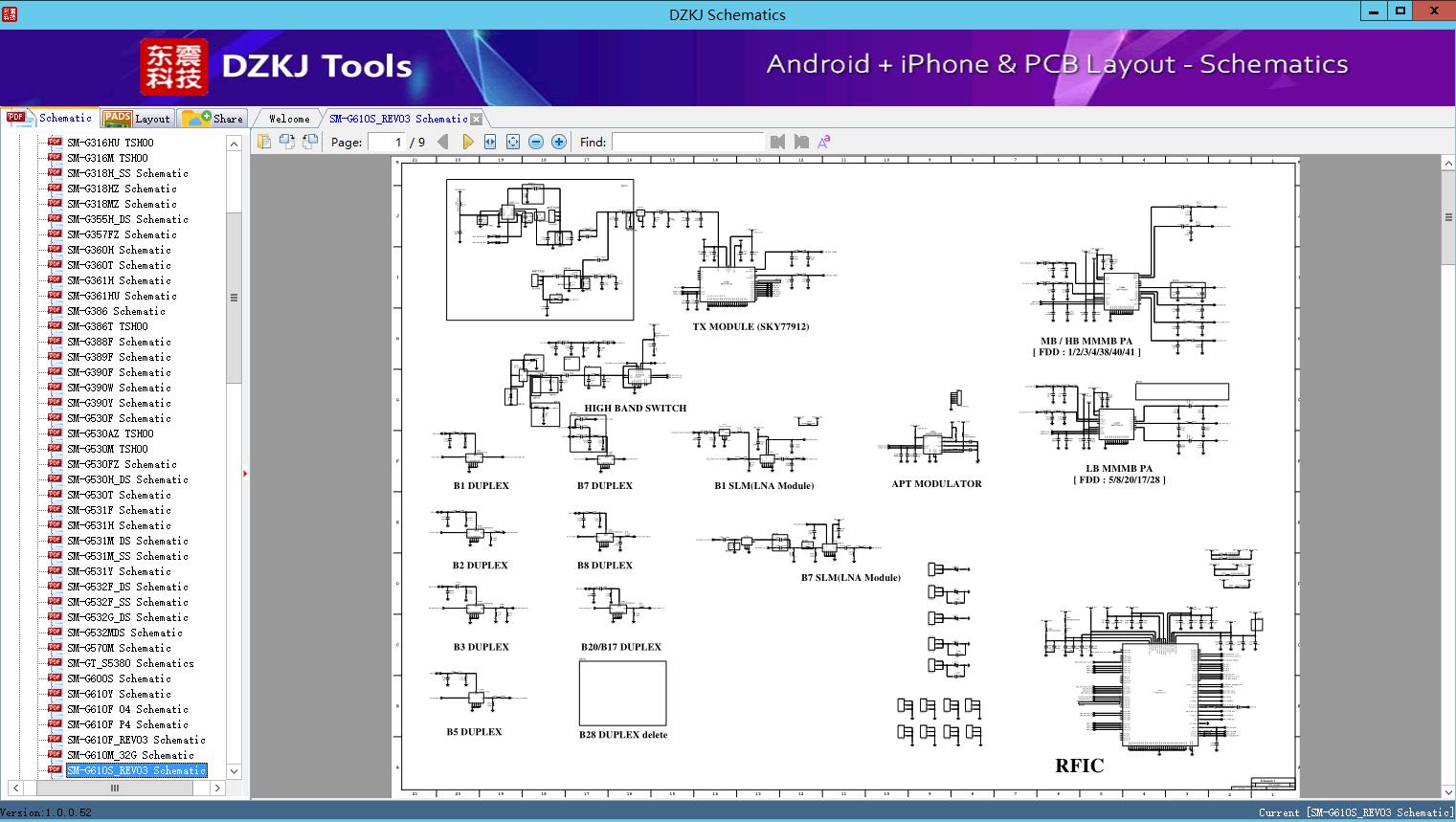Click the file tree horizontal scrollbar thumb

(114, 789)
